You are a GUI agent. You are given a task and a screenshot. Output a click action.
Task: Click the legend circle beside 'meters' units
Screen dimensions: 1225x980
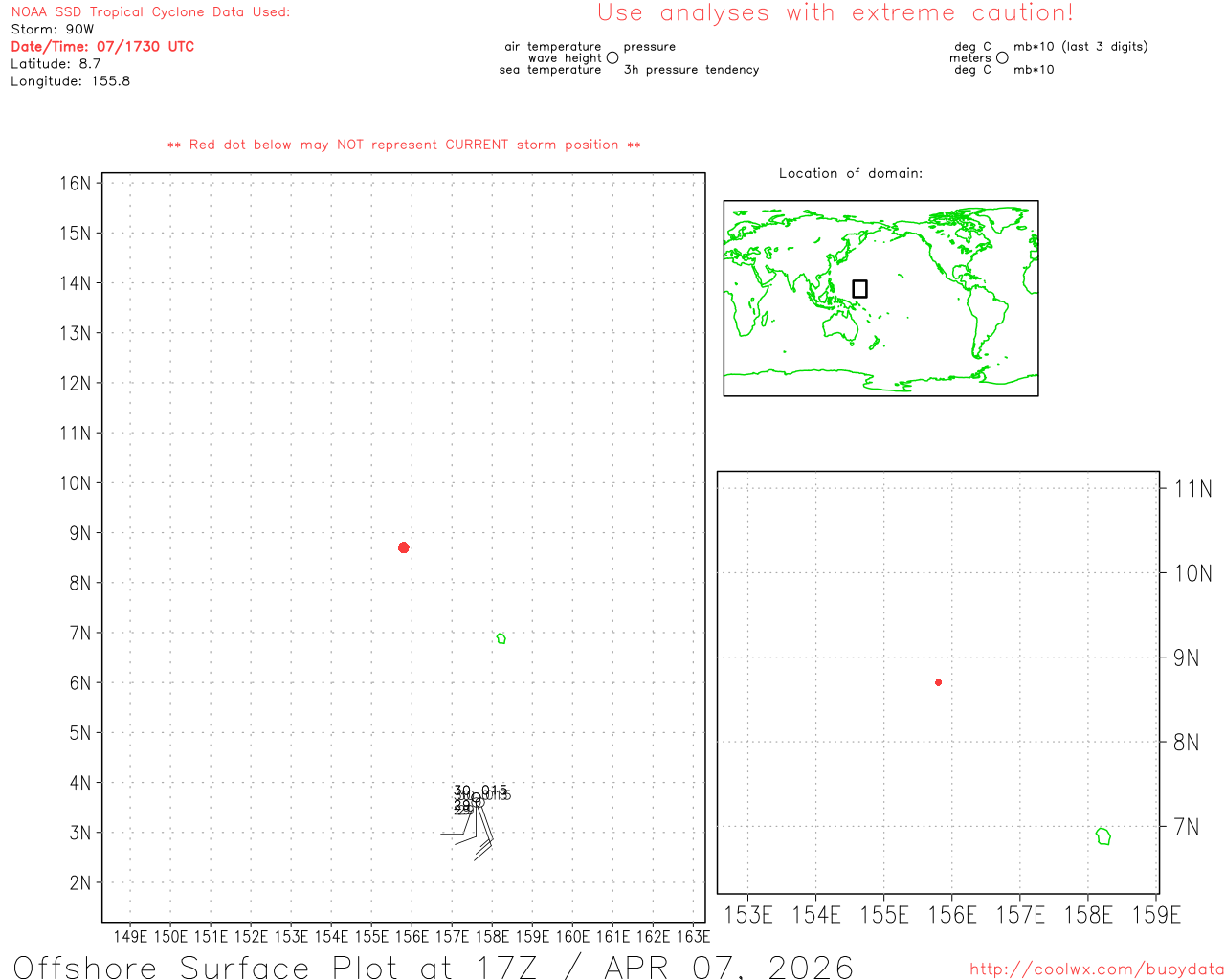pyautogui.click(x=1002, y=58)
